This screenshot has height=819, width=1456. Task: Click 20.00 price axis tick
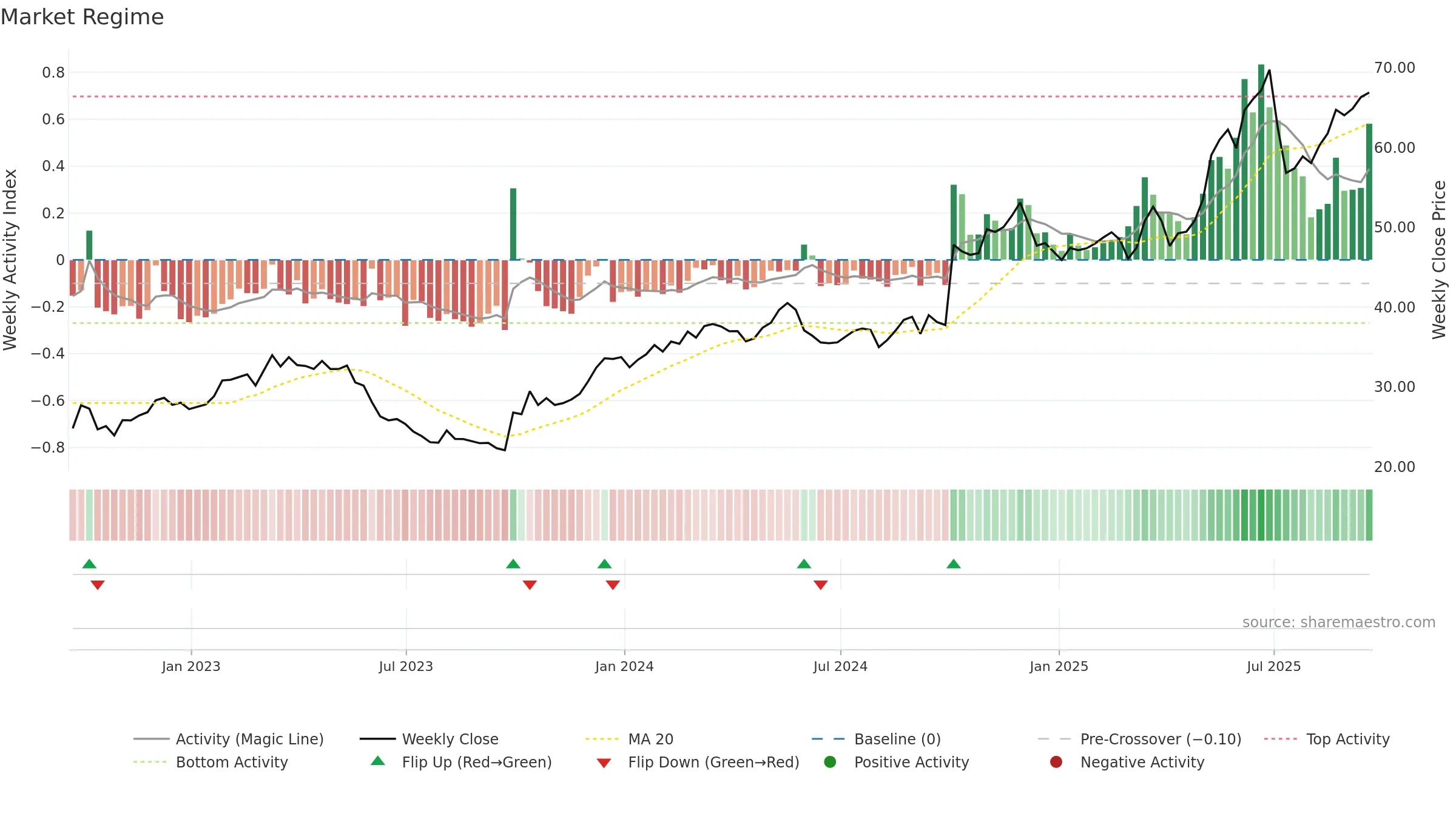1395,467
